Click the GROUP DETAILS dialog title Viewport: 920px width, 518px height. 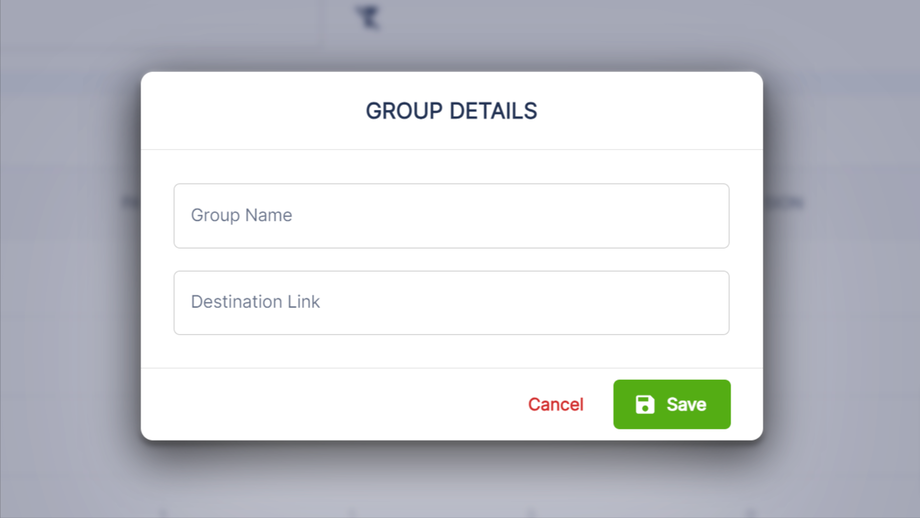click(451, 111)
